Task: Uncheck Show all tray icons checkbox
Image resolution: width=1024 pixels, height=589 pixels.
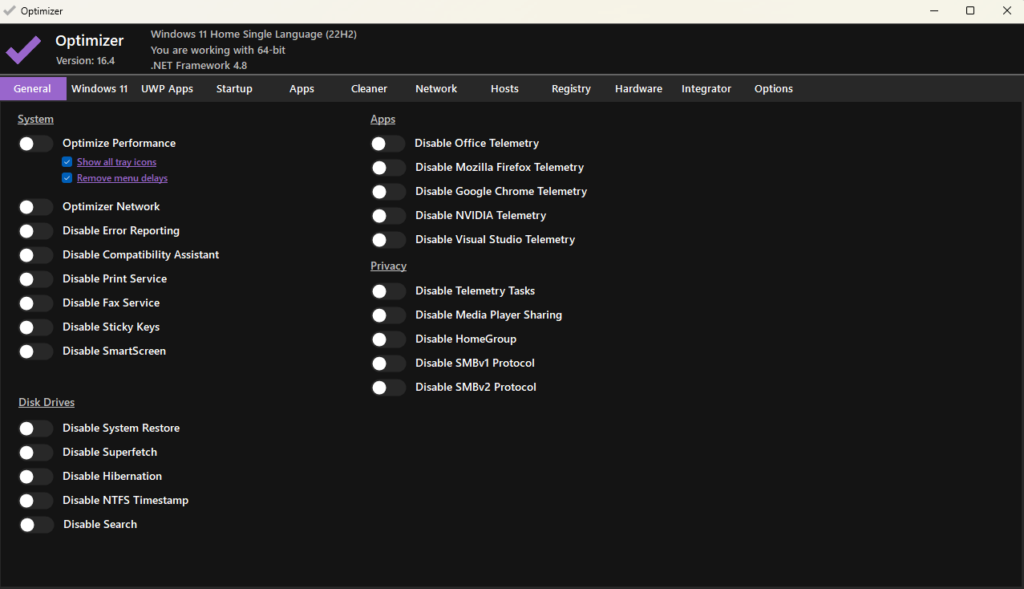Action: (x=67, y=162)
